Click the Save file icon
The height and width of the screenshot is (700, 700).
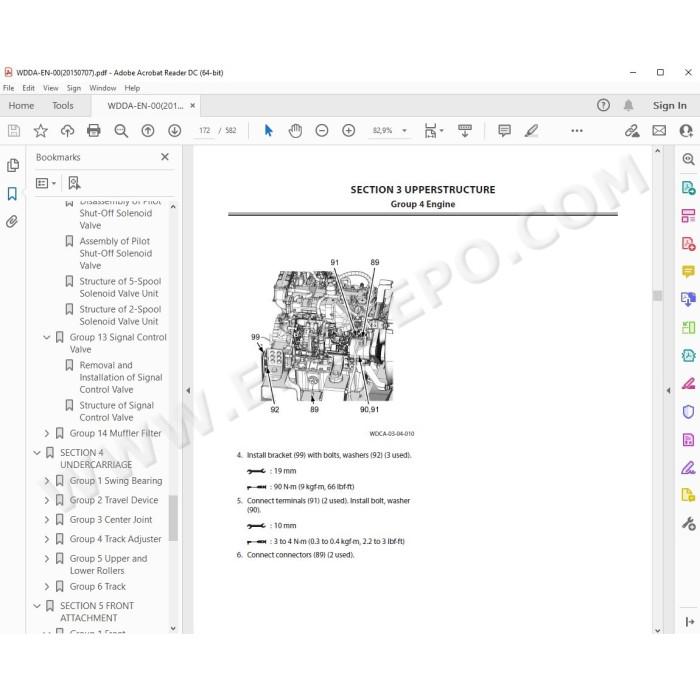14,130
